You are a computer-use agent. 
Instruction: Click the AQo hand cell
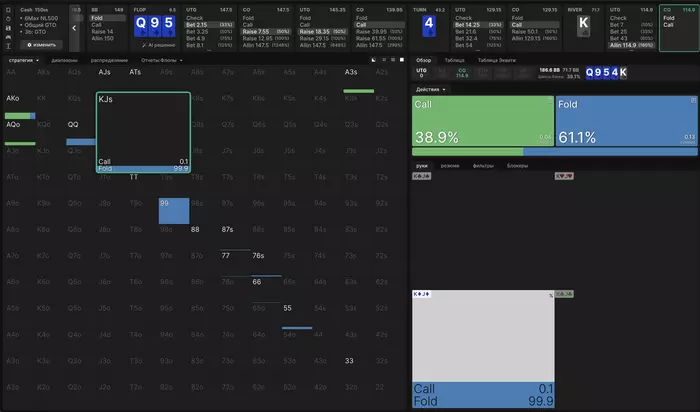click(x=20, y=132)
